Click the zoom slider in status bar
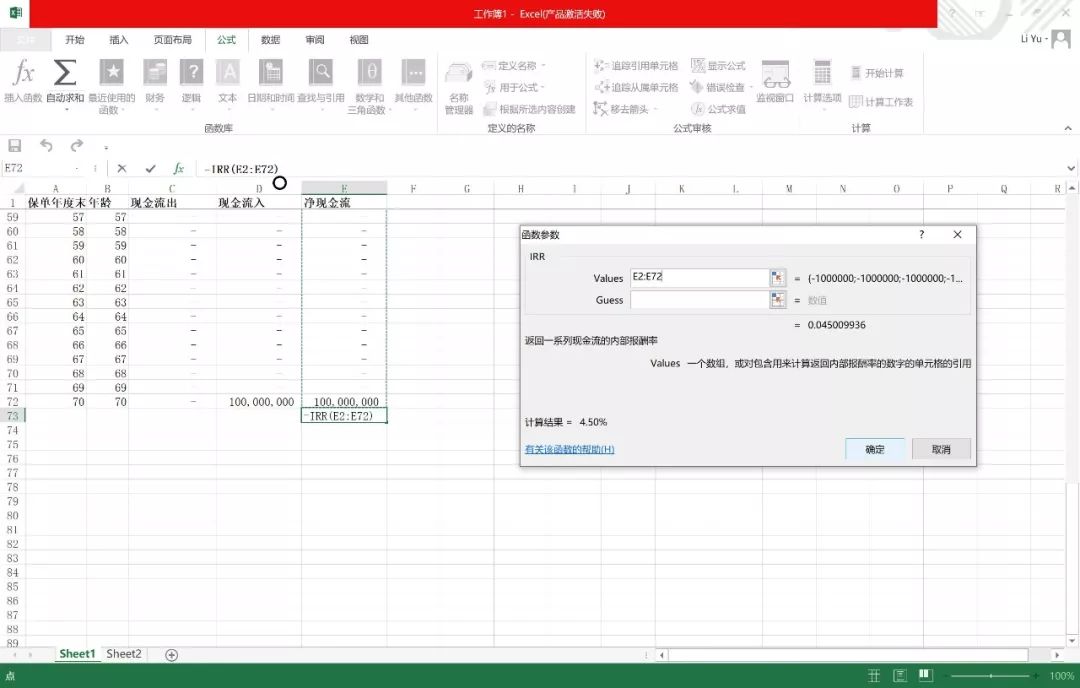The height and width of the screenshot is (688, 1080). (x=991, y=676)
